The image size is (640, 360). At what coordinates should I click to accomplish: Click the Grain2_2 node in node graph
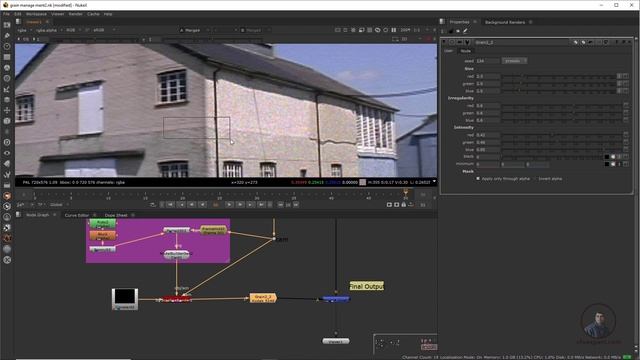click(x=263, y=298)
